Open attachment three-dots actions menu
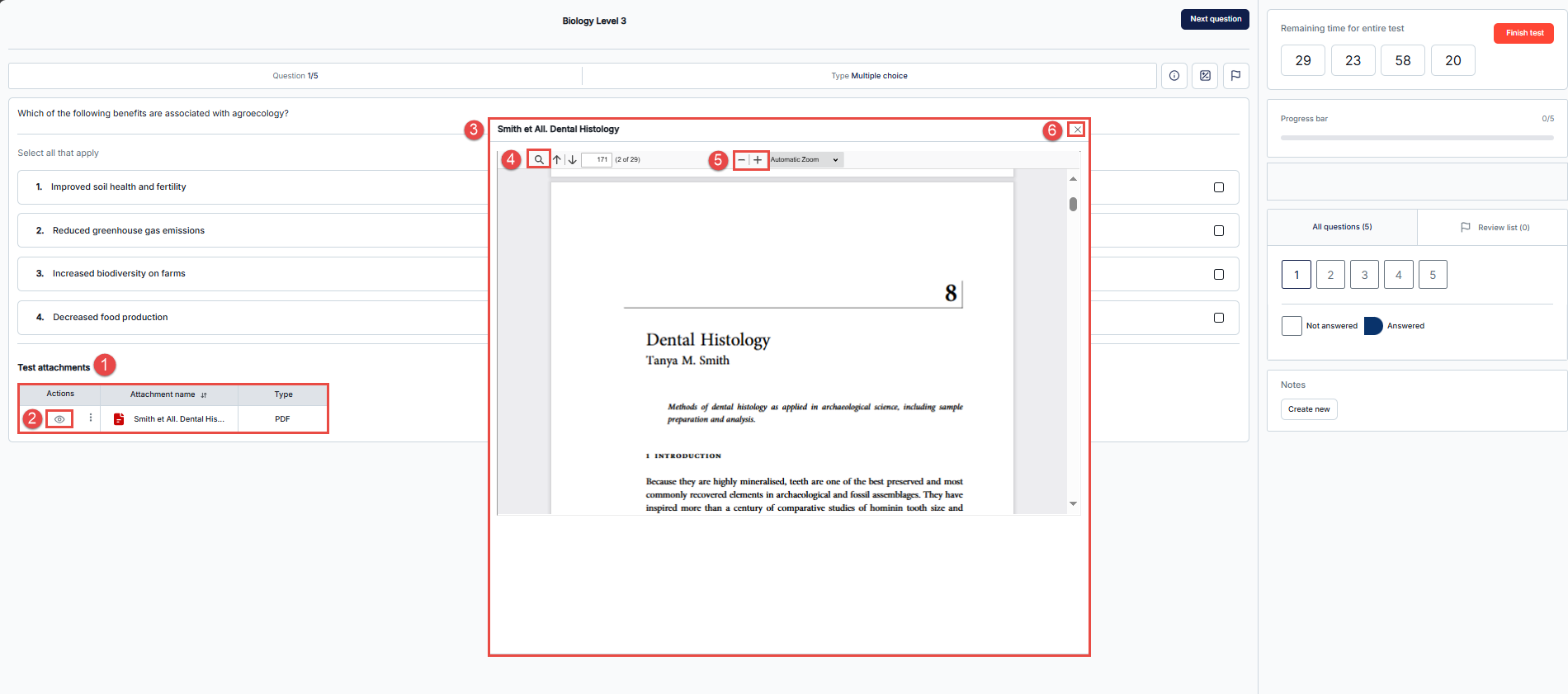The image size is (1568, 694). (91, 418)
